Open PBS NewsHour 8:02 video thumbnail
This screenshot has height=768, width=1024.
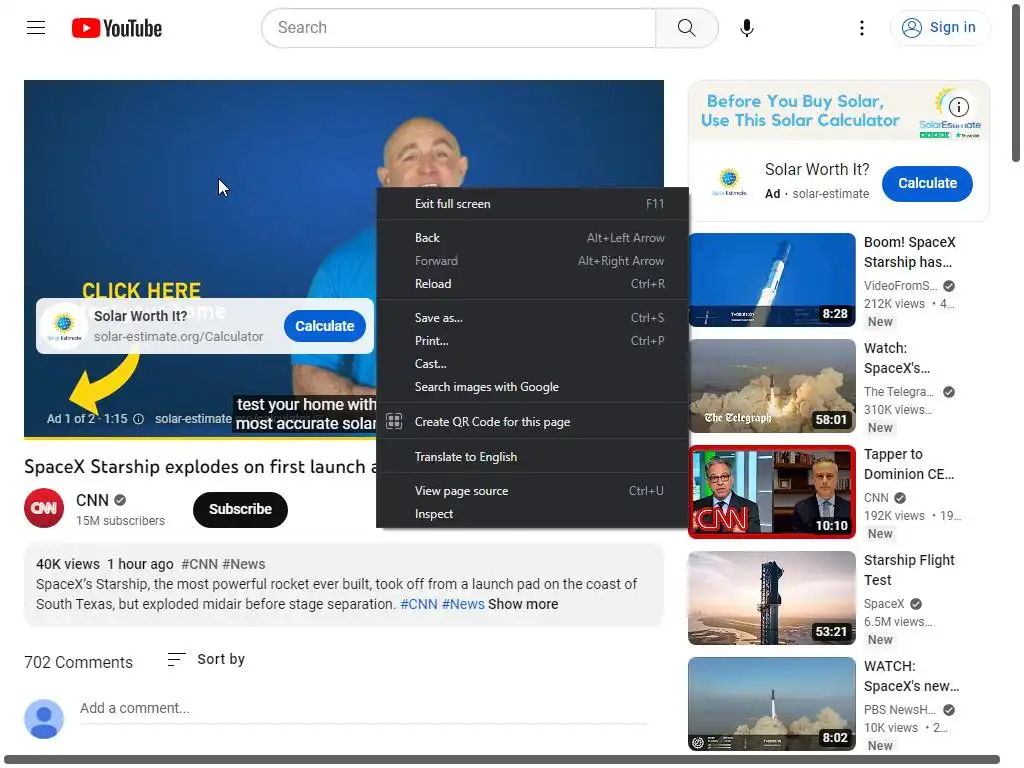pos(772,704)
